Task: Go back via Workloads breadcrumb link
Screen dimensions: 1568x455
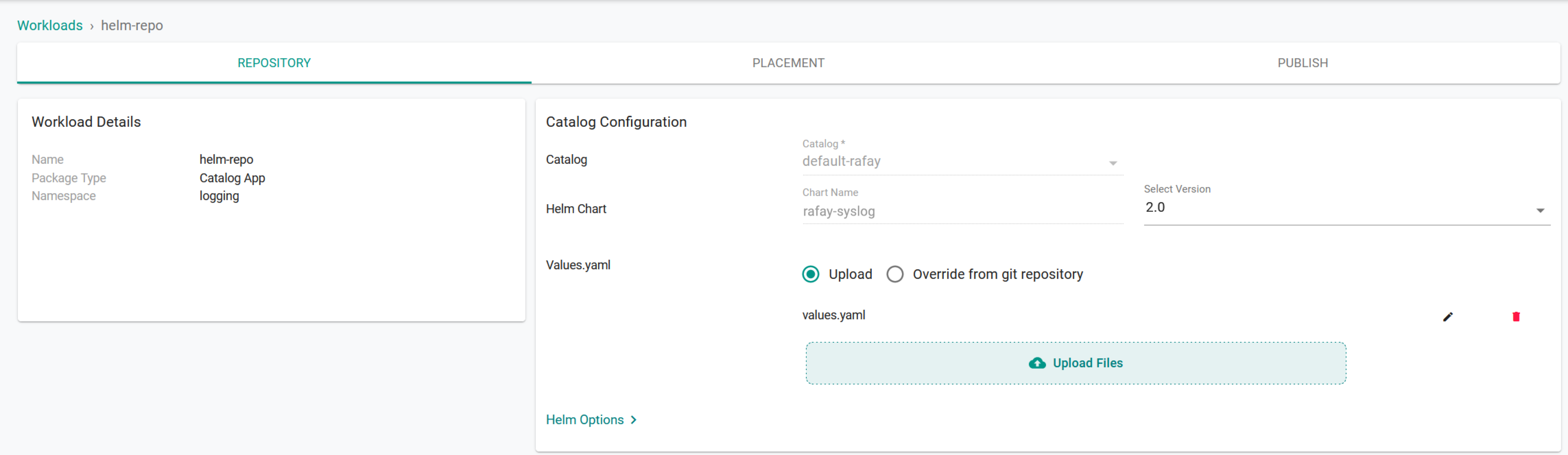Action: coord(50,26)
